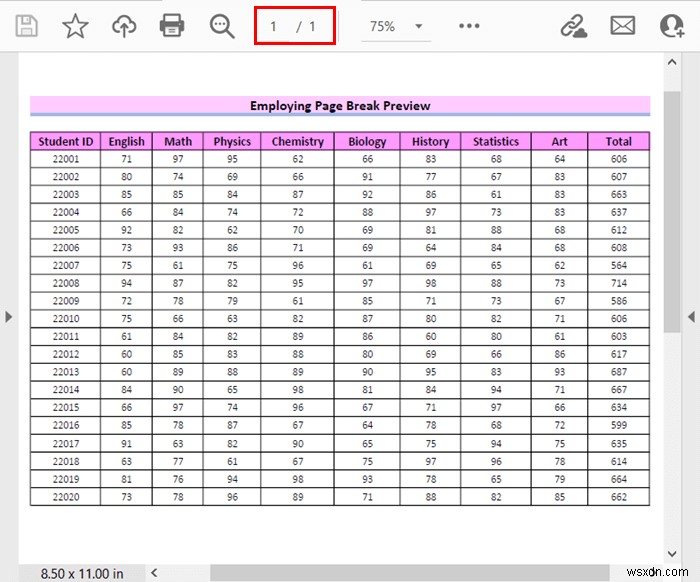The width and height of the screenshot is (700, 582).
Task: Open the Find text search tool
Action: (222, 26)
